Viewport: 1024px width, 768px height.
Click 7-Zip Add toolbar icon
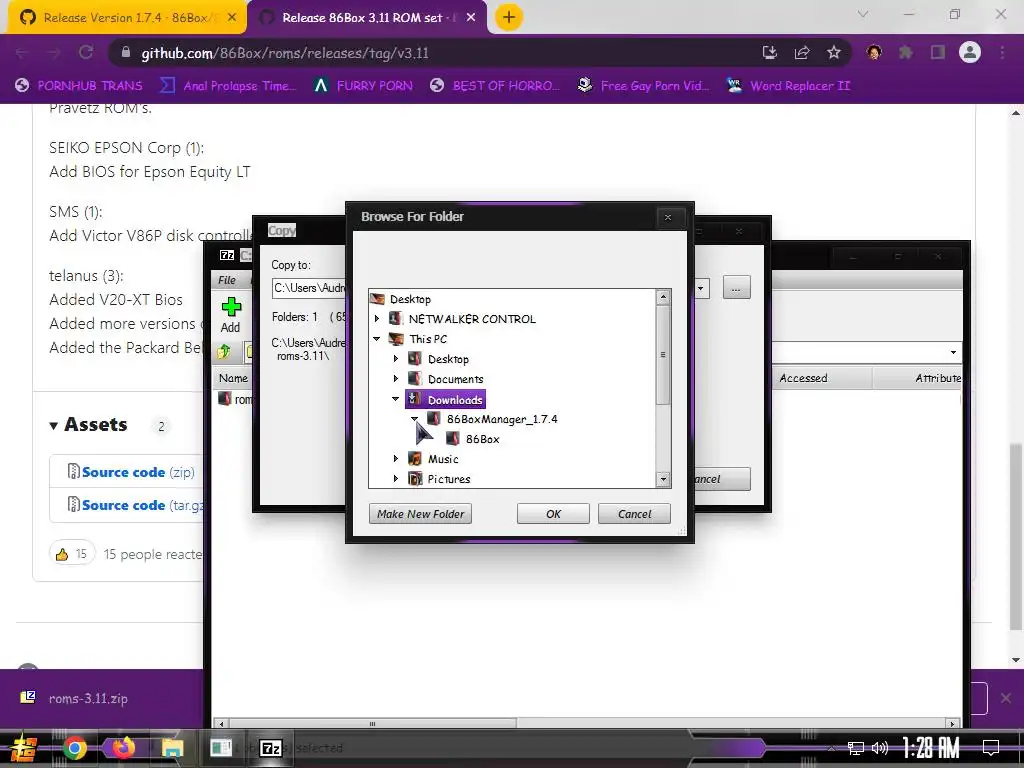231,315
